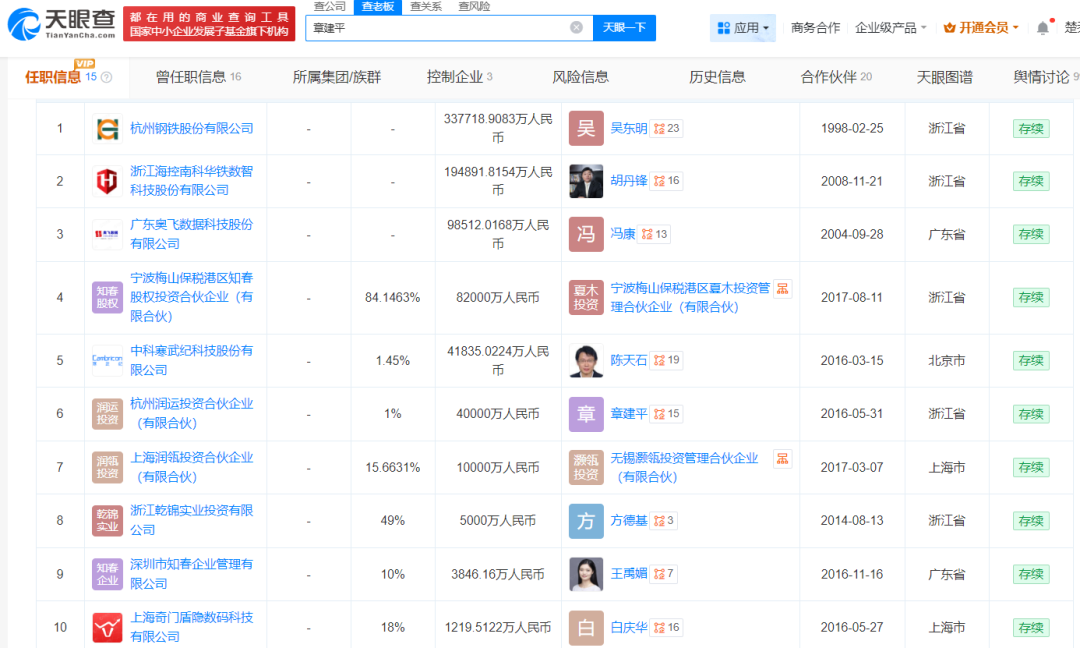This screenshot has width=1080, height=648.
Task: Open the 历史信息 tab
Action: (x=717, y=77)
